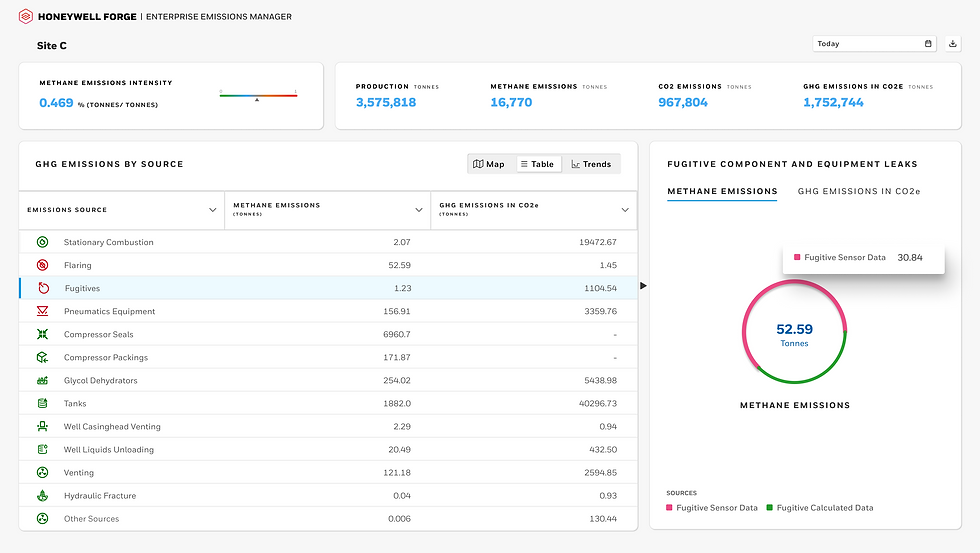This screenshot has width=980, height=553.
Task: Select the Compressor Seals icon
Action: click(42, 334)
